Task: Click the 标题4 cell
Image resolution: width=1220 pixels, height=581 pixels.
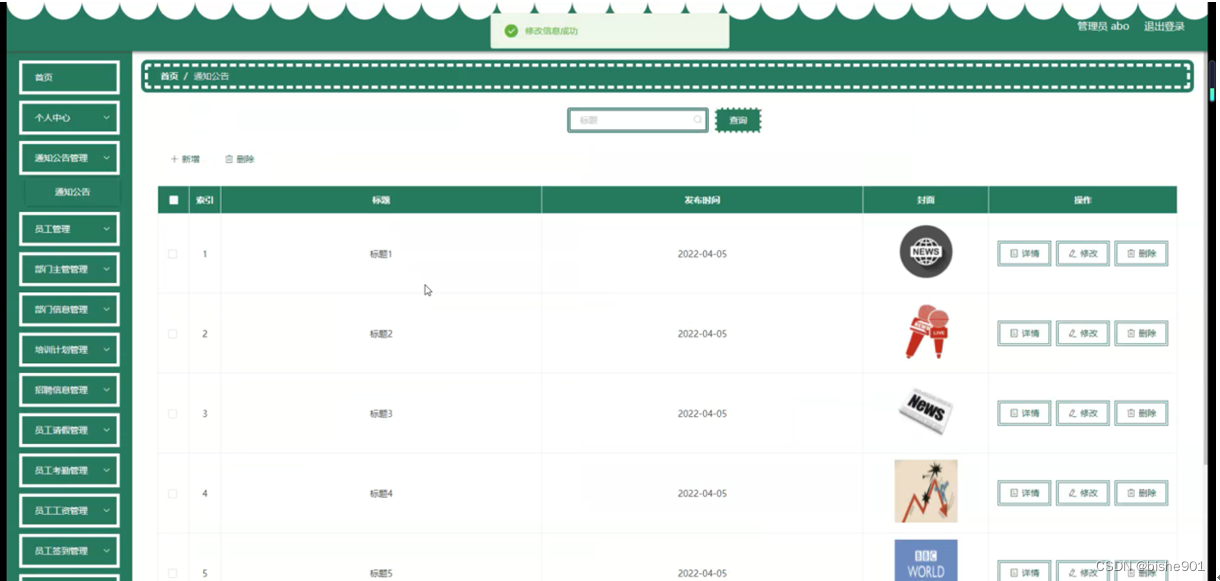Action: [381, 494]
